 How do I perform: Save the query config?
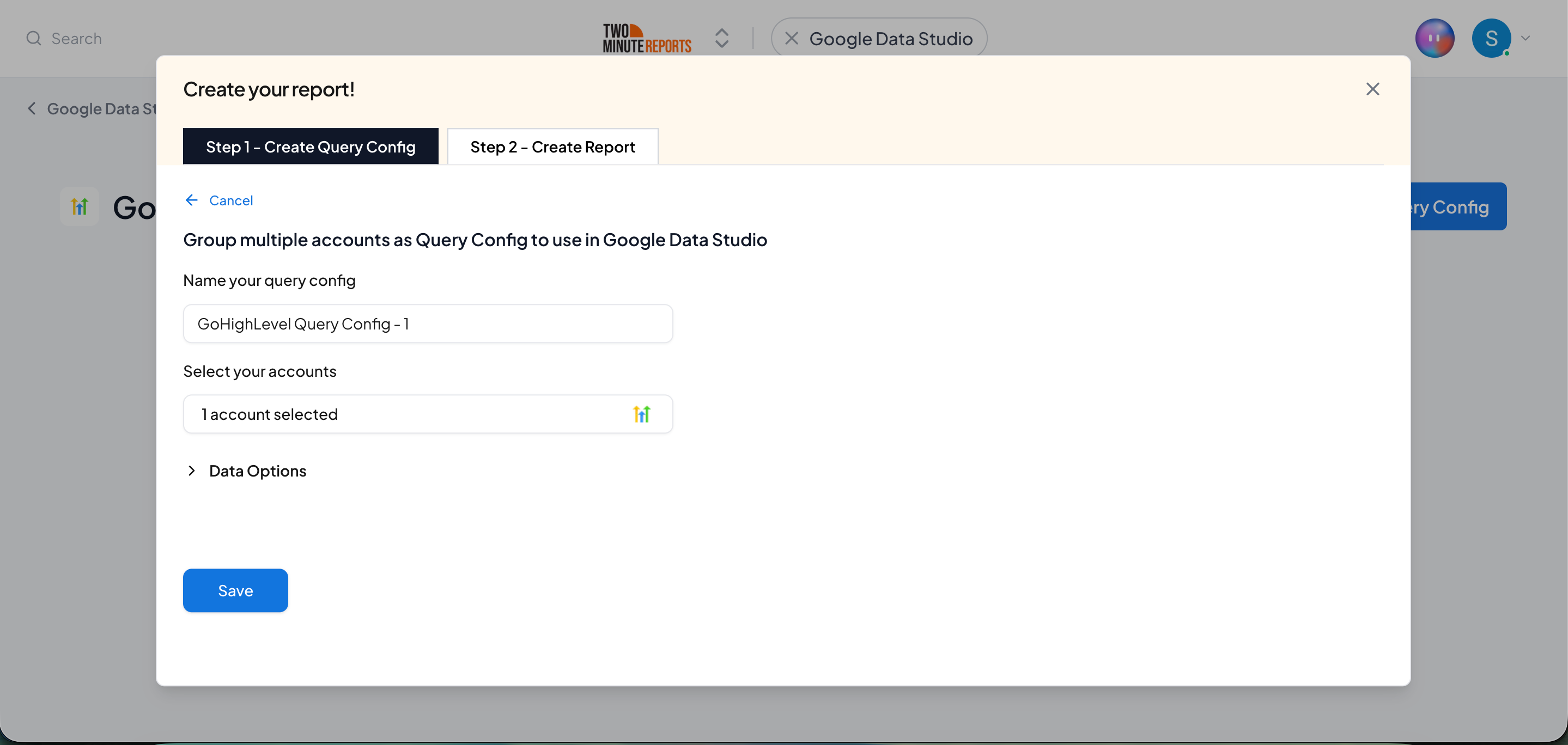point(235,590)
